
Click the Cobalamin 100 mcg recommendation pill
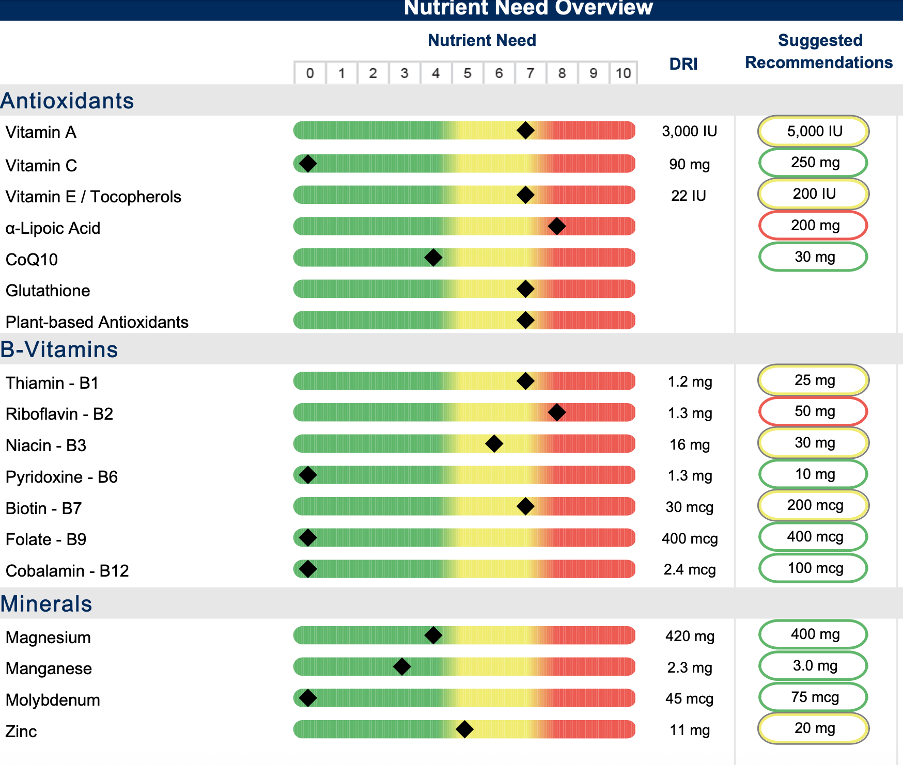[x=813, y=568]
